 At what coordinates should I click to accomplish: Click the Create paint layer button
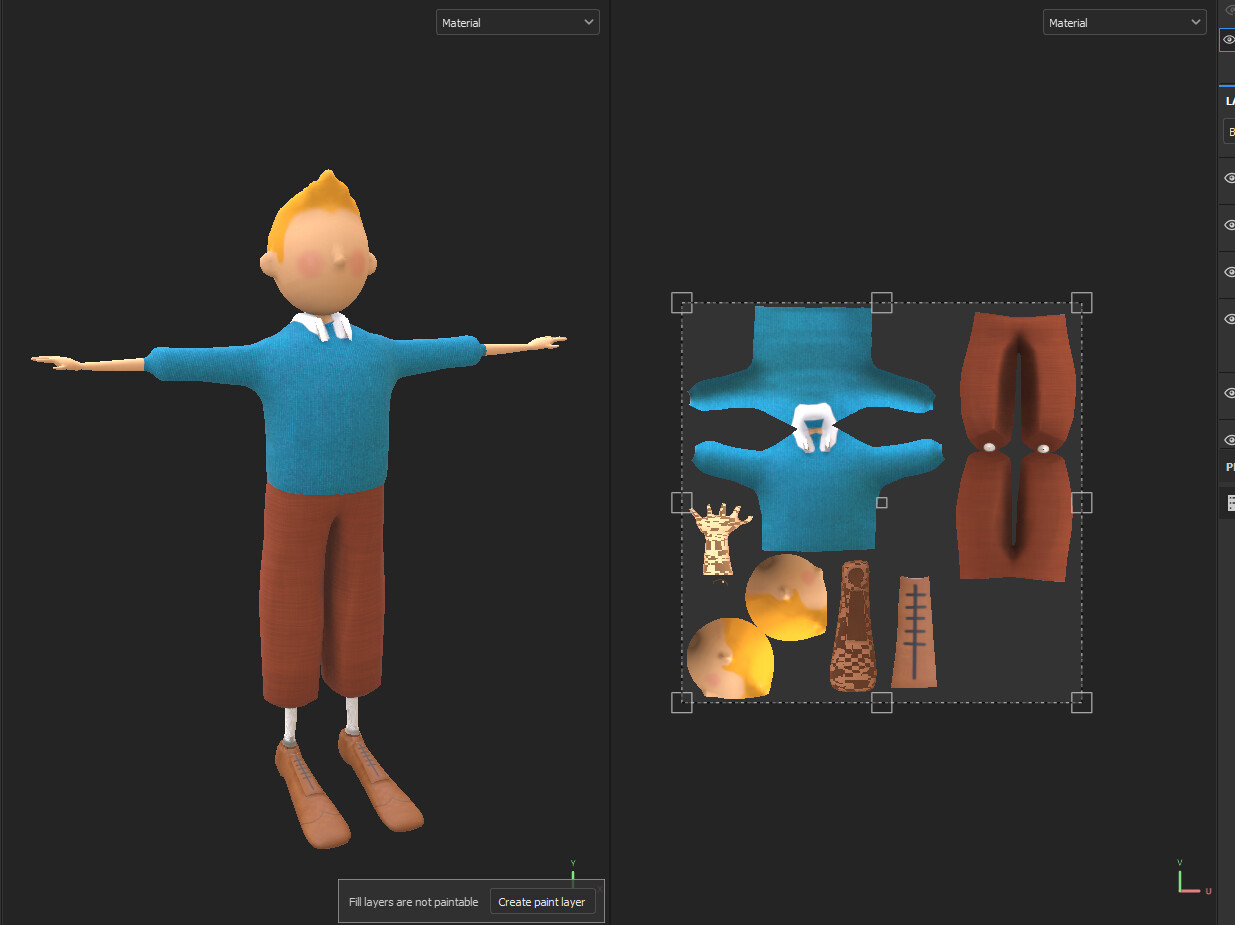[542, 902]
